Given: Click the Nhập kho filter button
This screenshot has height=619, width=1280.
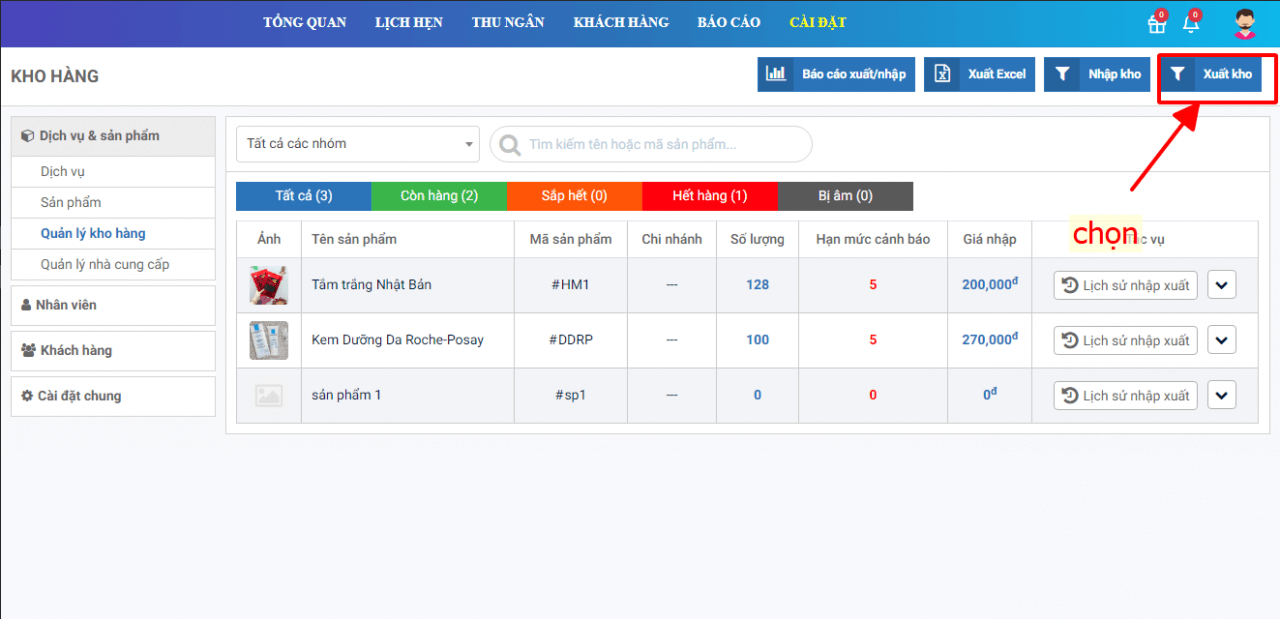Looking at the screenshot, I should tap(1097, 74).
